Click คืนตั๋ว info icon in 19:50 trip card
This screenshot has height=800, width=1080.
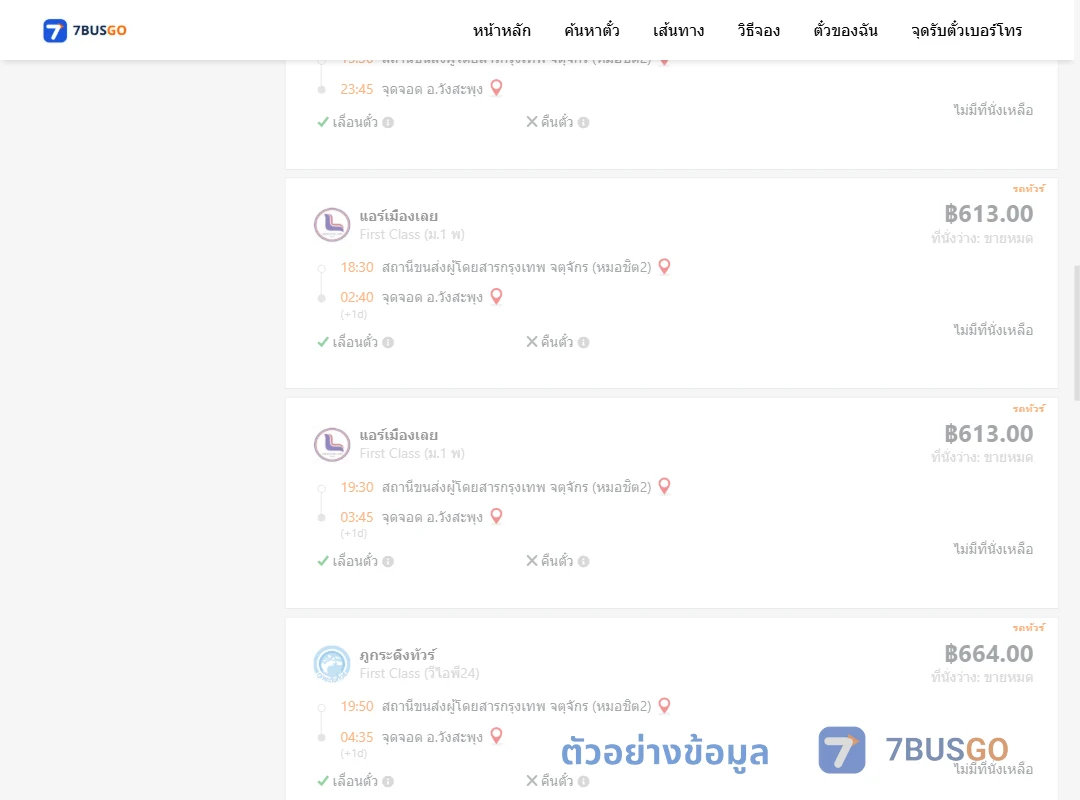[x=583, y=781]
